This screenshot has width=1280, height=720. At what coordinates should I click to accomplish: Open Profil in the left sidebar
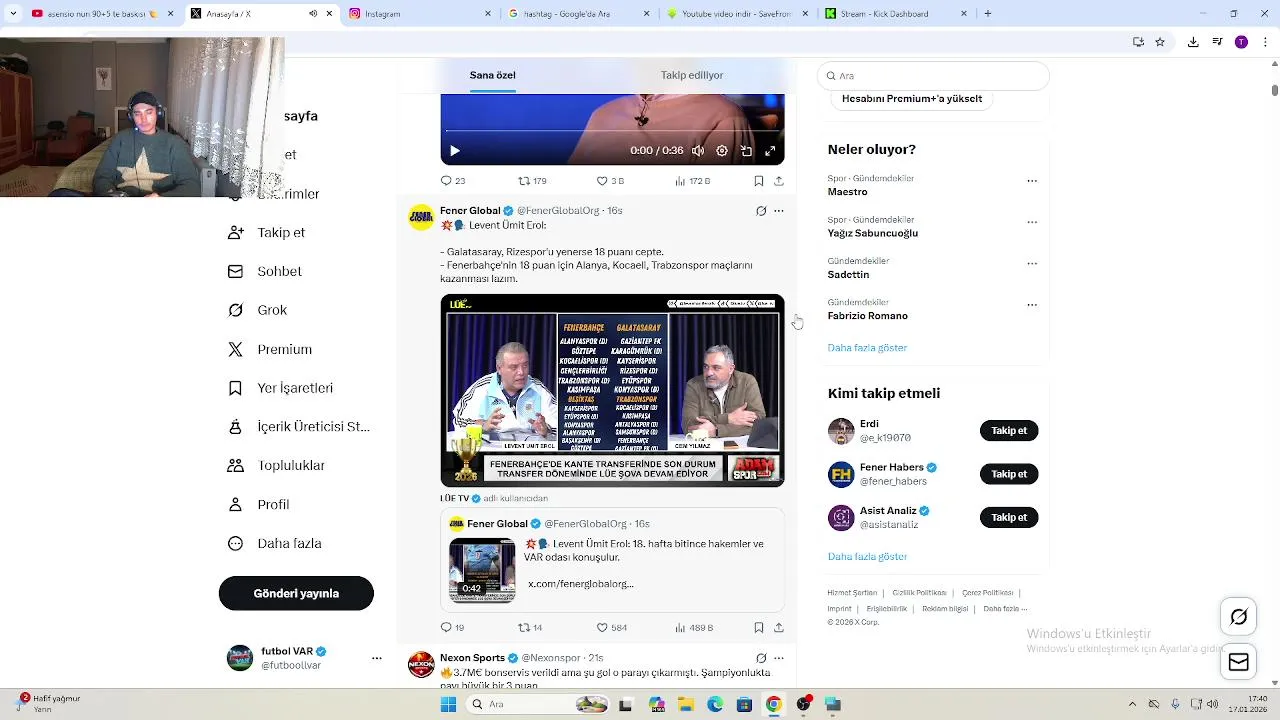(x=259, y=505)
